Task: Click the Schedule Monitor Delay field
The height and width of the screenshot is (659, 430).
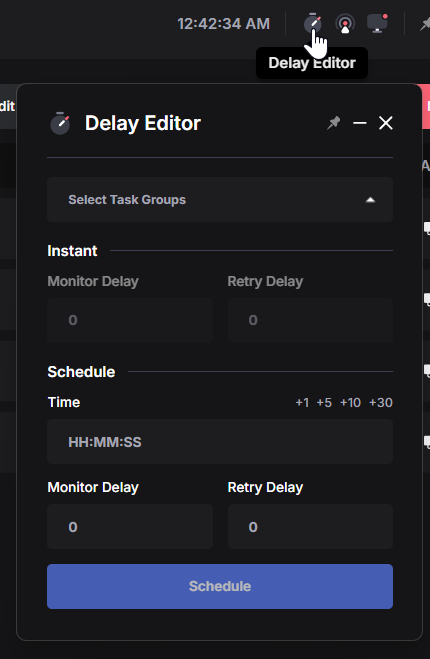Action: [130, 527]
